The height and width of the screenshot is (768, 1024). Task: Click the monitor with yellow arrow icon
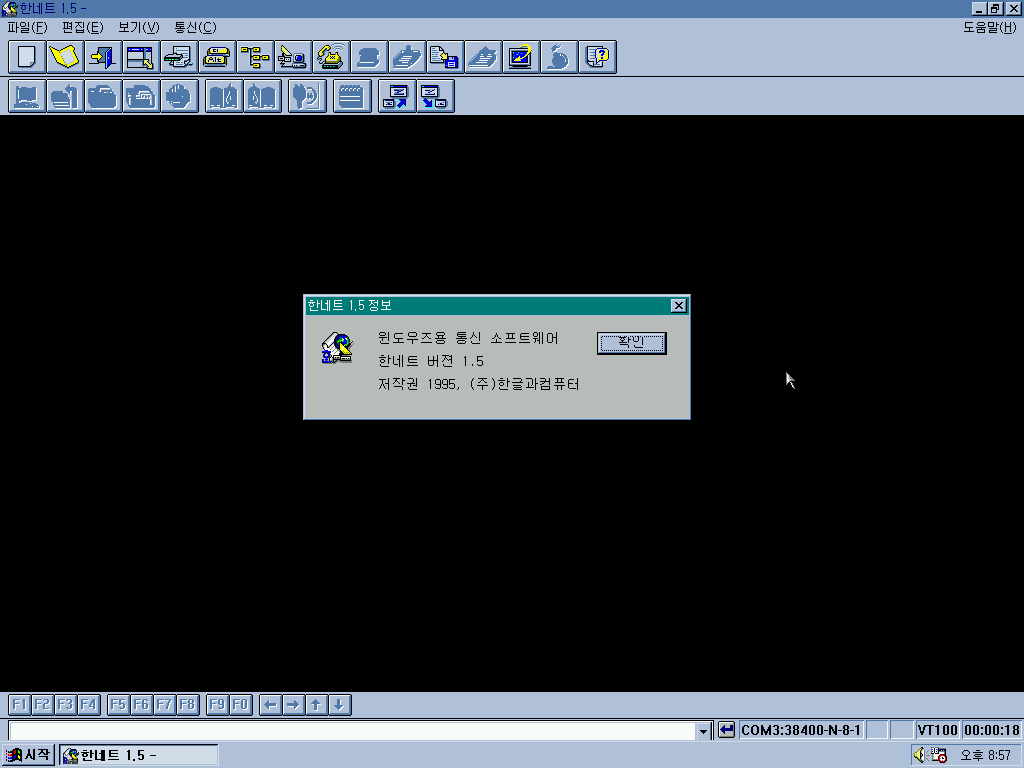pos(520,57)
